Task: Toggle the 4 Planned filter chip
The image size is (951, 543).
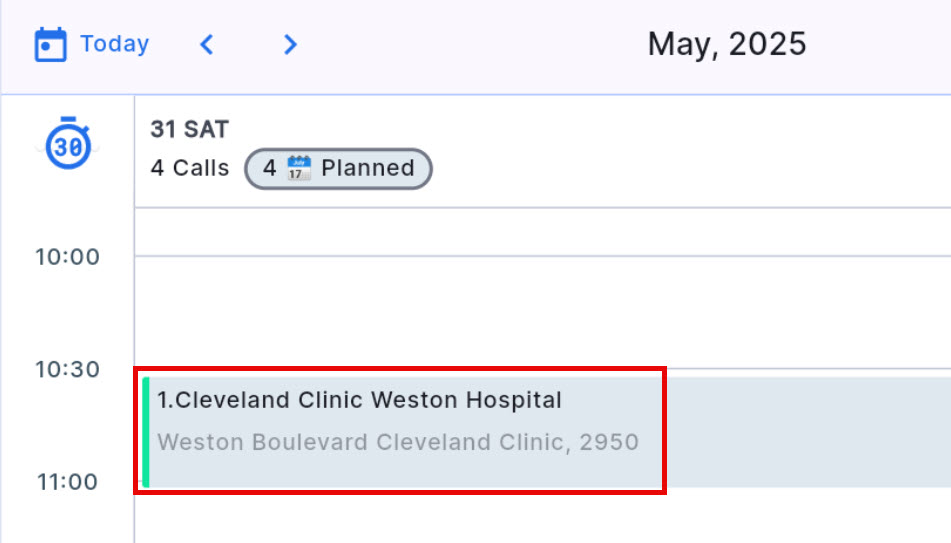Action: [338, 168]
